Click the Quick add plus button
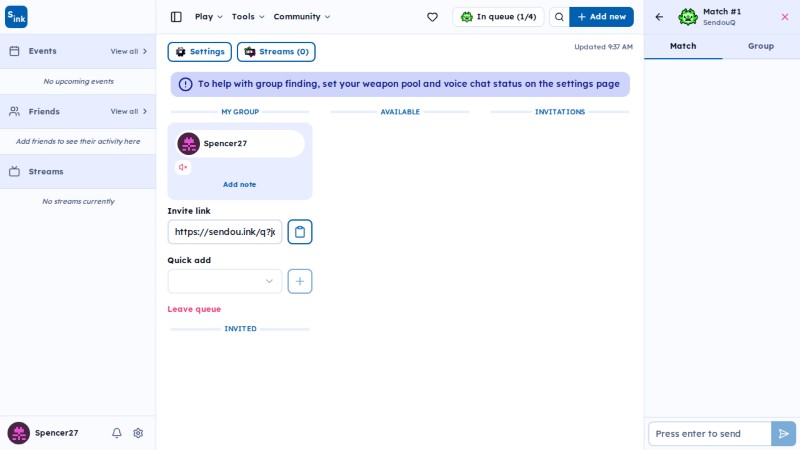The height and width of the screenshot is (450, 800). 299,281
